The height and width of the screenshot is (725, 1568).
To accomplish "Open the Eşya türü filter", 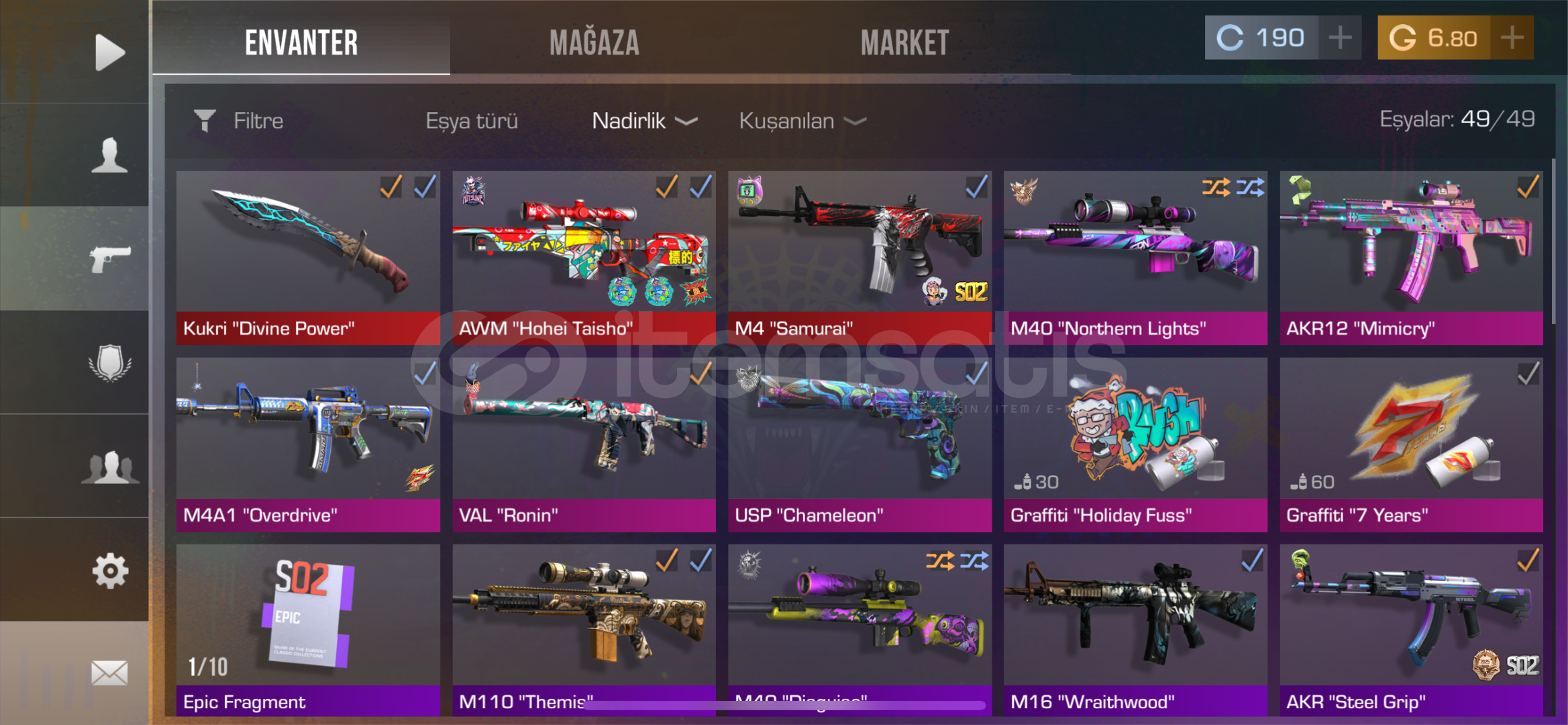I will (x=472, y=121).
